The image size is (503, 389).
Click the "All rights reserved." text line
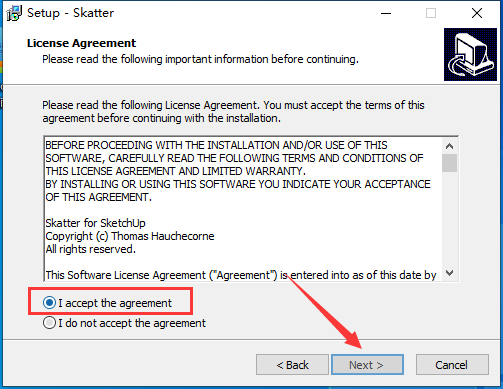(x=90, y=249)
